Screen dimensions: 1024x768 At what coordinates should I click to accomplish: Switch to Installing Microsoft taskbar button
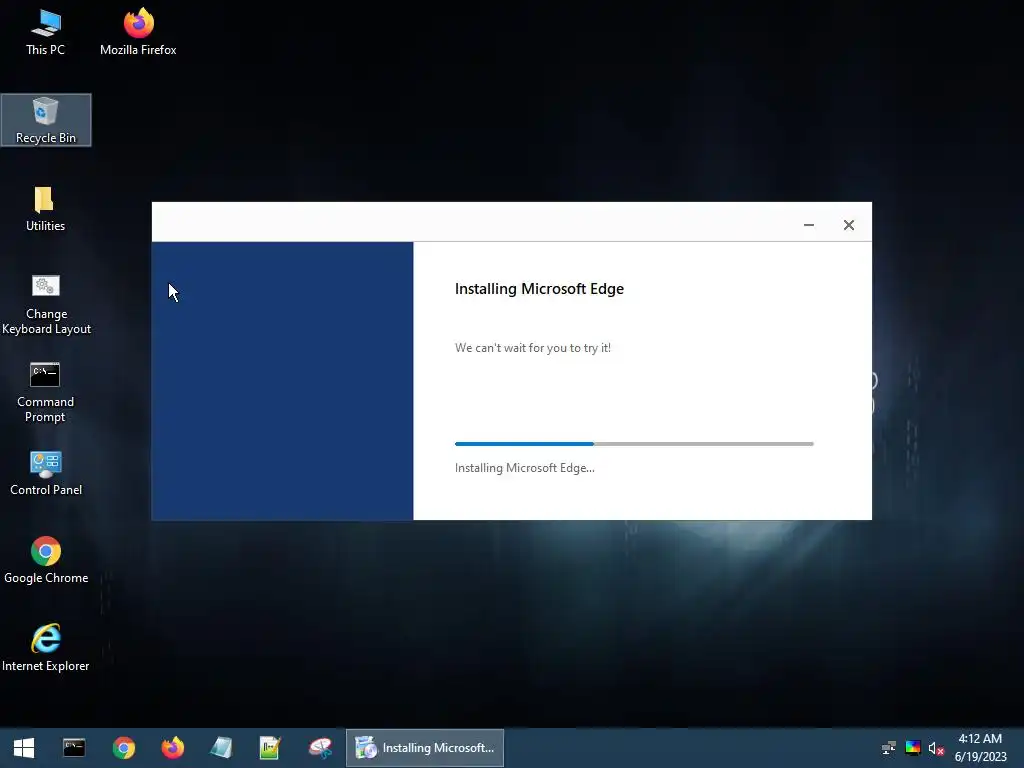(x=424, y=748)
